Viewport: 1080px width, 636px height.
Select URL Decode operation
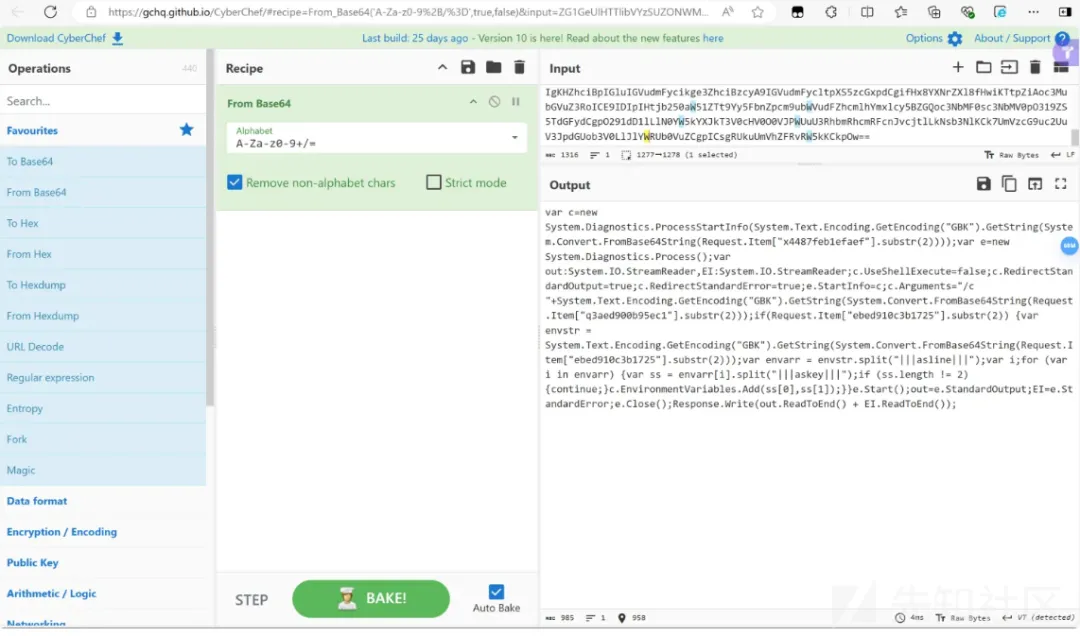[x=103, y=347]
